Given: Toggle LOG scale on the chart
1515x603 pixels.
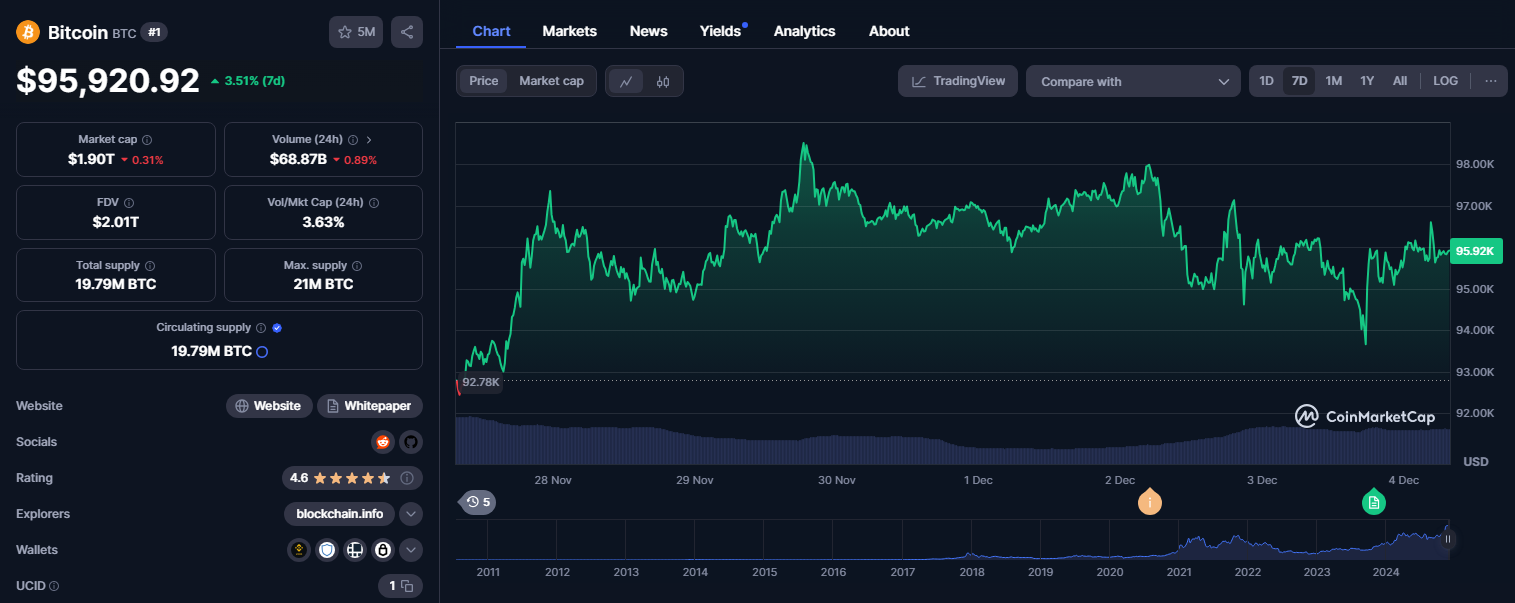Looking at the screenshot, I should pyautogui.click(x=1445, y=81).
